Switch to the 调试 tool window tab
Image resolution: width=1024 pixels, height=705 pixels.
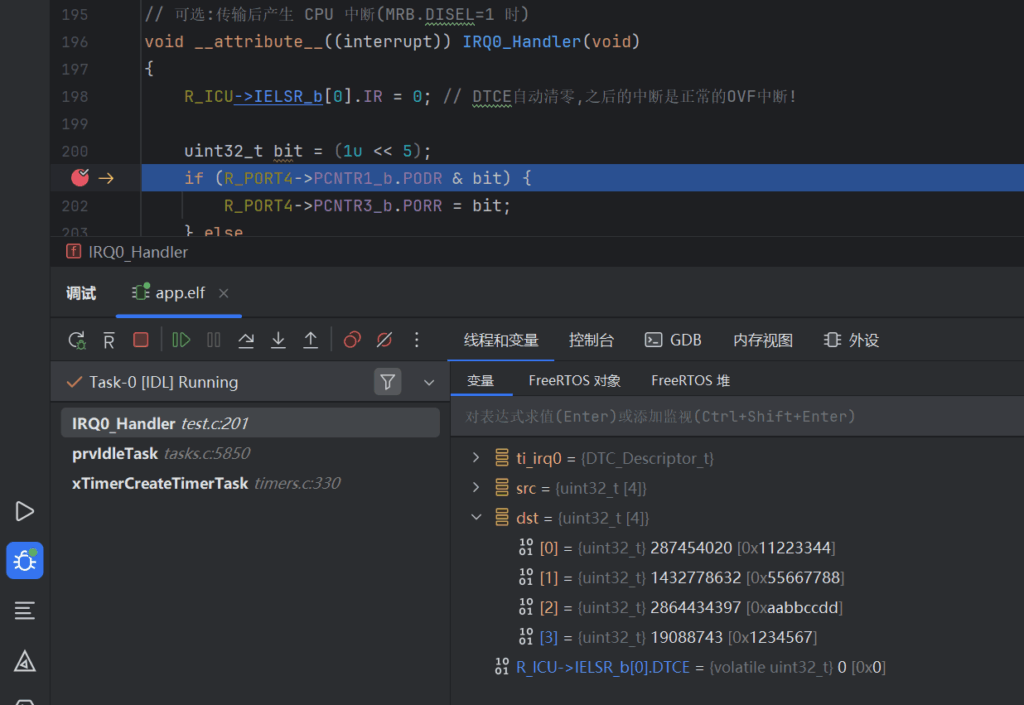81,293
